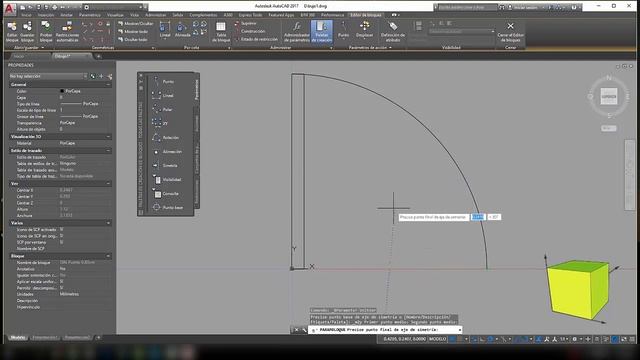Image resolution: width=640 pixels, height=360 pixels.
Task: Choose Simetría parameter in palette
Action: (165, 165)
